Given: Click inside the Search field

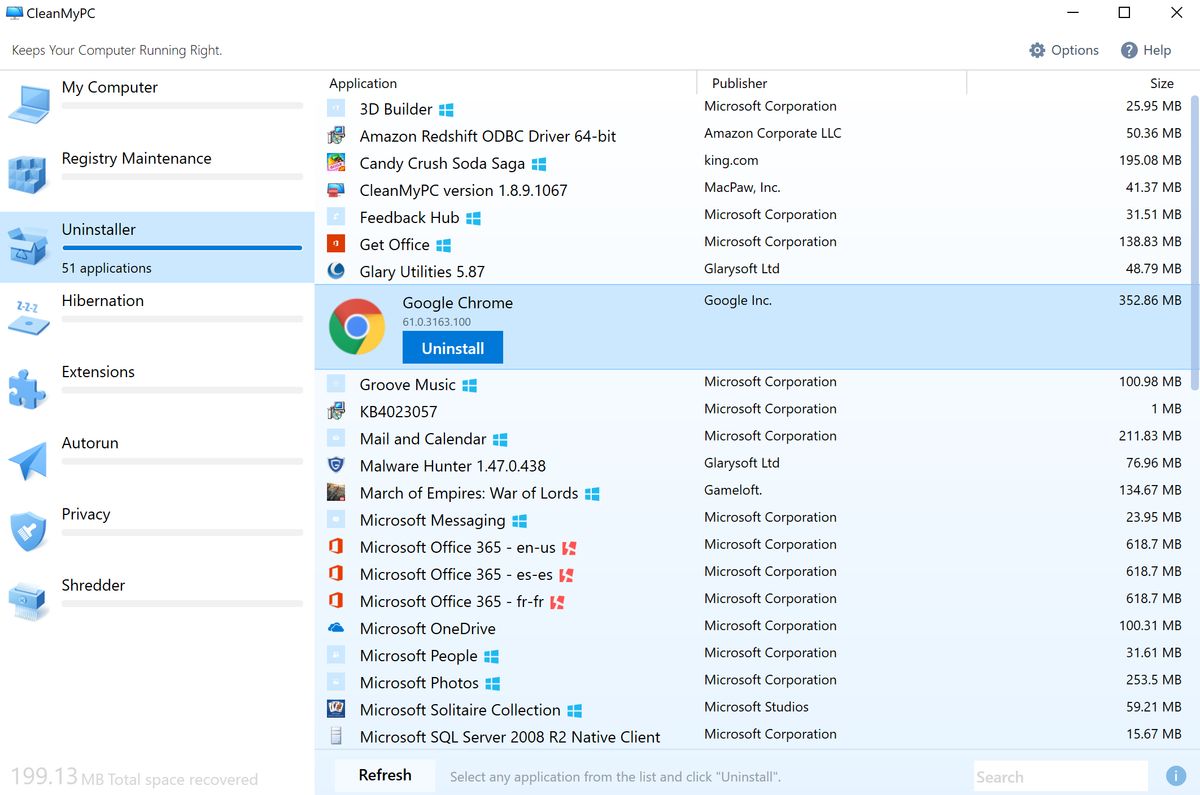Looking at the screenshot, I should [1060, 776].
